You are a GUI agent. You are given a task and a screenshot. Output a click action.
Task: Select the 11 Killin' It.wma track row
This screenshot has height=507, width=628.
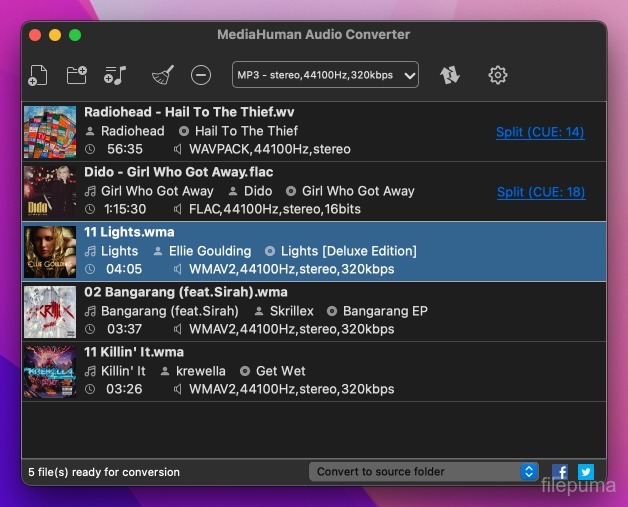click(300, 371)
